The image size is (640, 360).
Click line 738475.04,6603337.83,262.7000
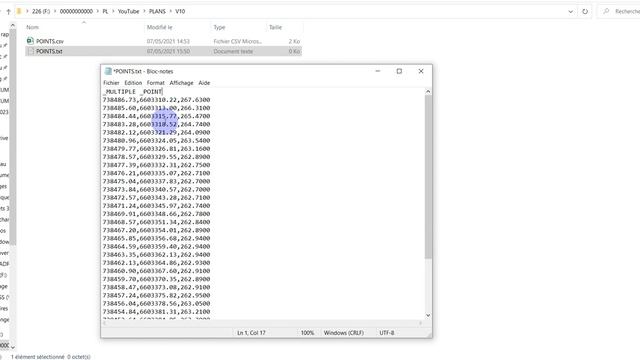coord(156,181)
